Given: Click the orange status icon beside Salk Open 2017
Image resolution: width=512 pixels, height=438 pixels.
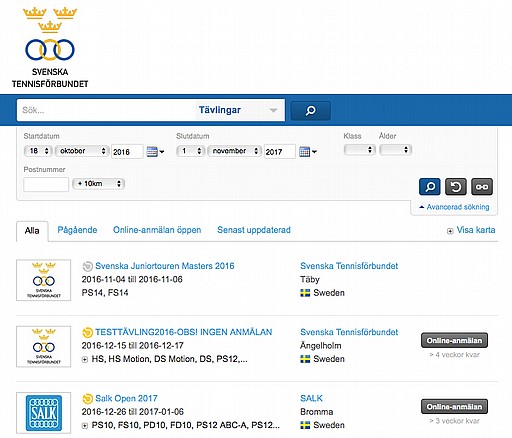Looking at the screenshot, I should [87, 398].
